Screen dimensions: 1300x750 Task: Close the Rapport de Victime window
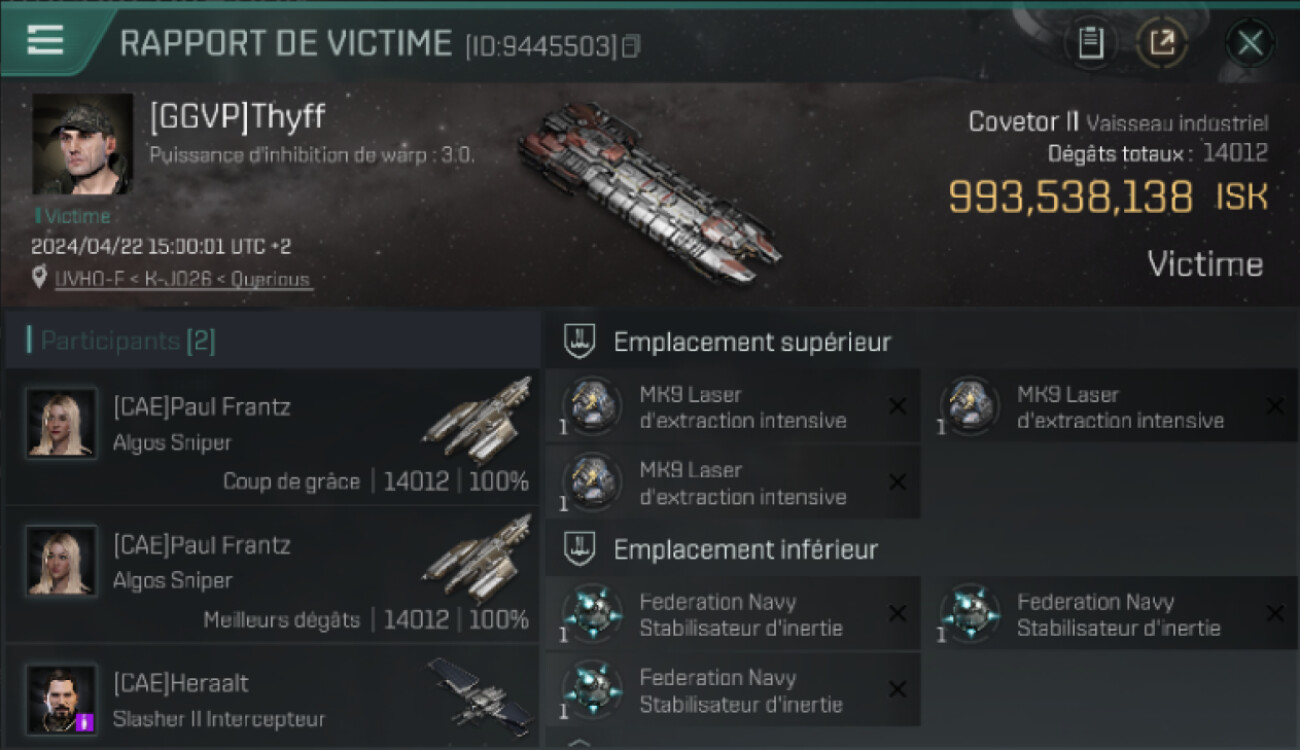pos(1250,43)
